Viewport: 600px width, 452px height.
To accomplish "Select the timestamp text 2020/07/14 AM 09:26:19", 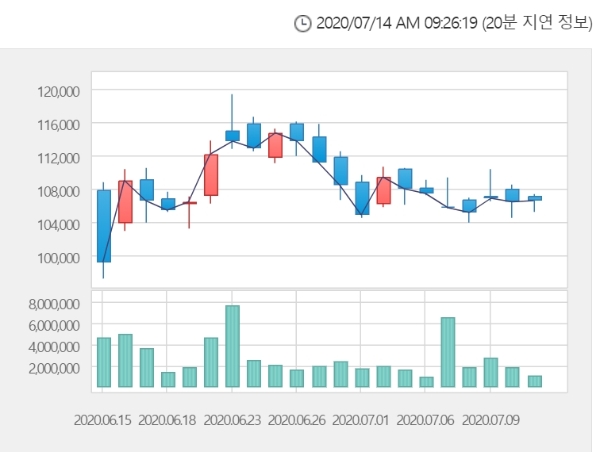I will [x=397, y=23].
